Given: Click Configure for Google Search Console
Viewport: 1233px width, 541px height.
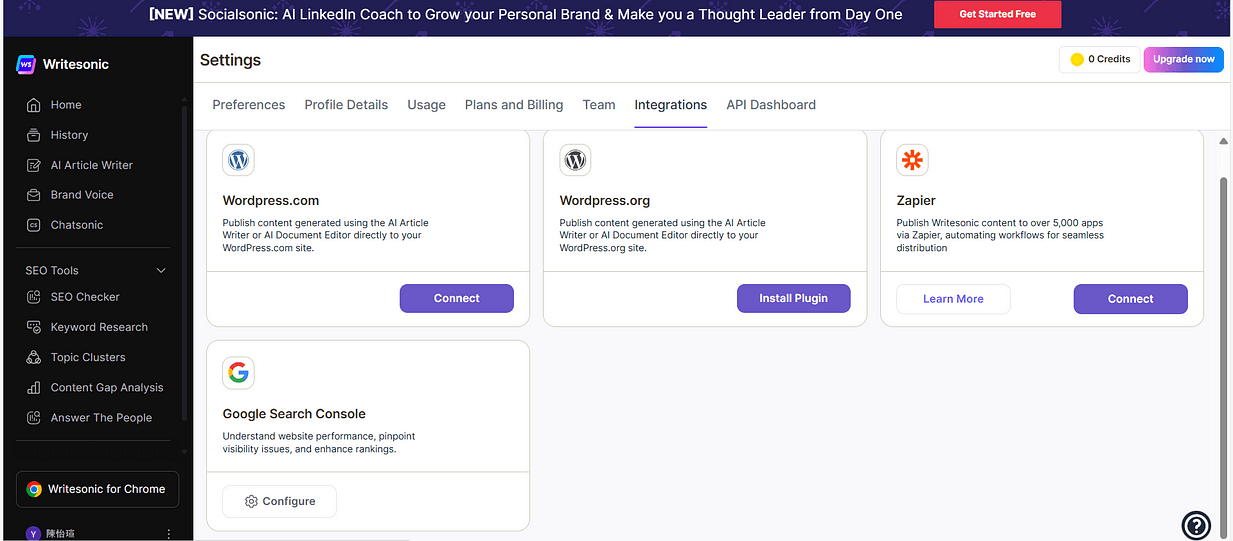Looking at the screenshot, I should pyautogui.click(x=279, y=501).
